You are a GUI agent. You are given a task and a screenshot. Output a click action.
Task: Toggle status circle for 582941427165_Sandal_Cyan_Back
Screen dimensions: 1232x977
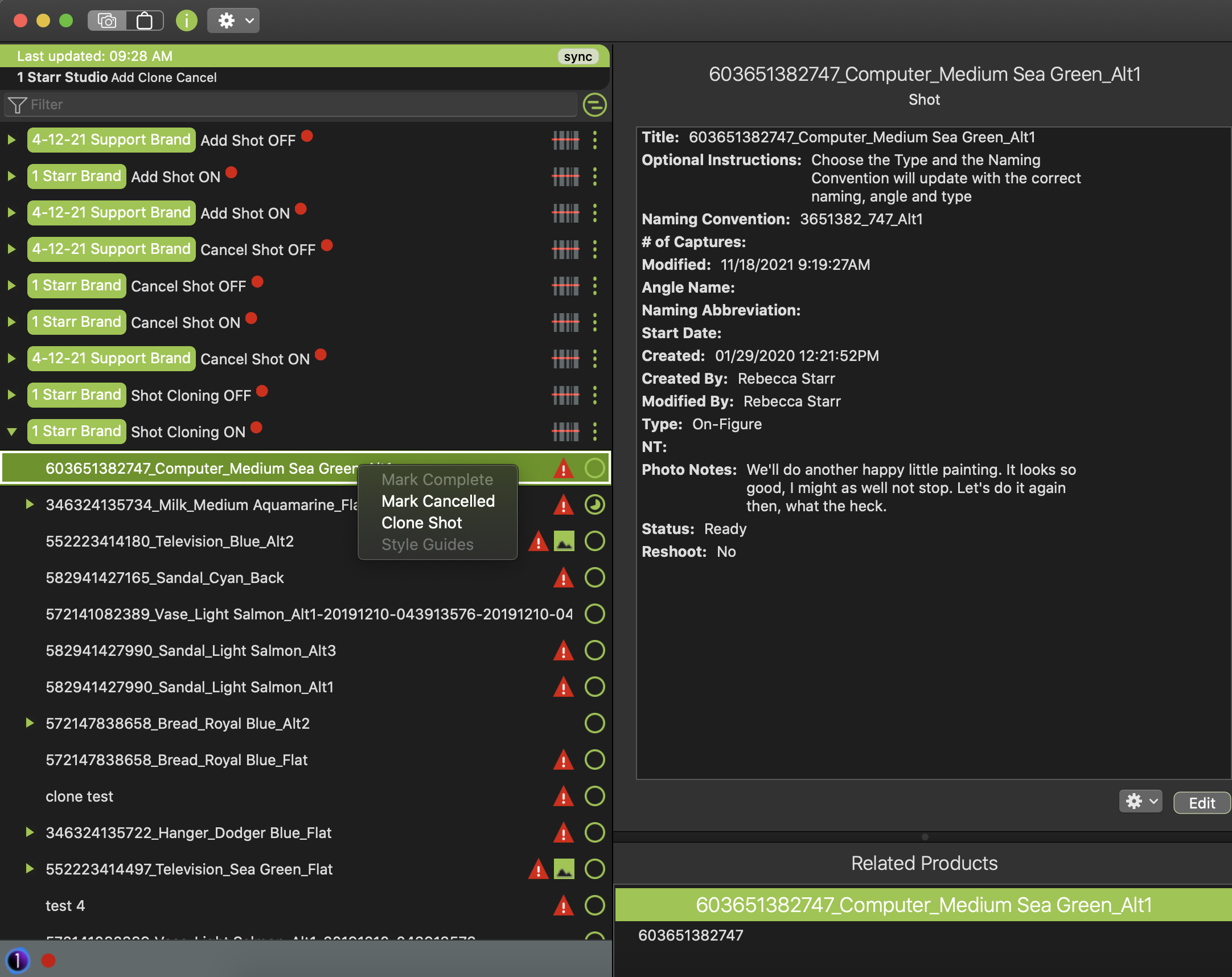pyautogui.click(x=594, y=578)
